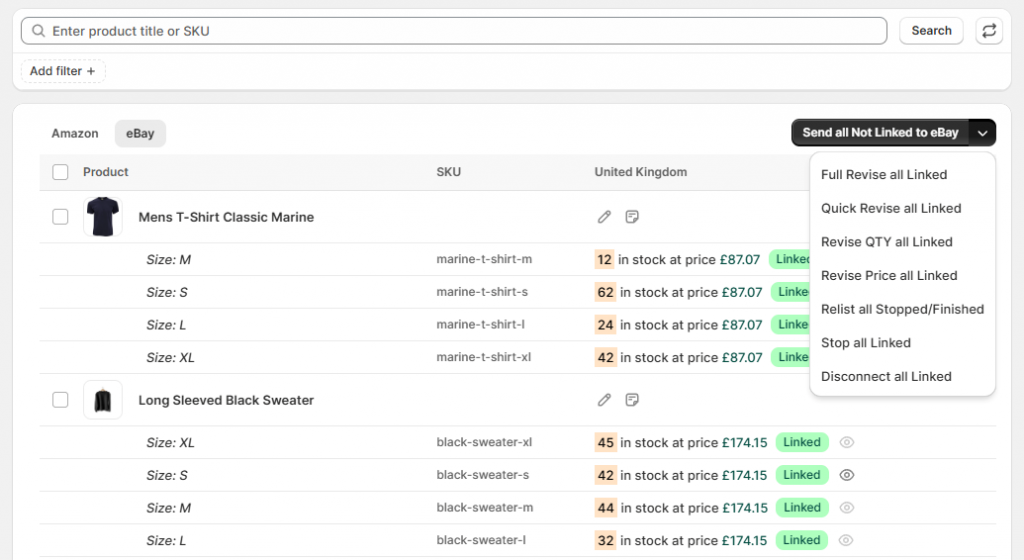Focus the product title or SKU search field
This screenshot has height=560, width=1024.
tap(460, 31)
